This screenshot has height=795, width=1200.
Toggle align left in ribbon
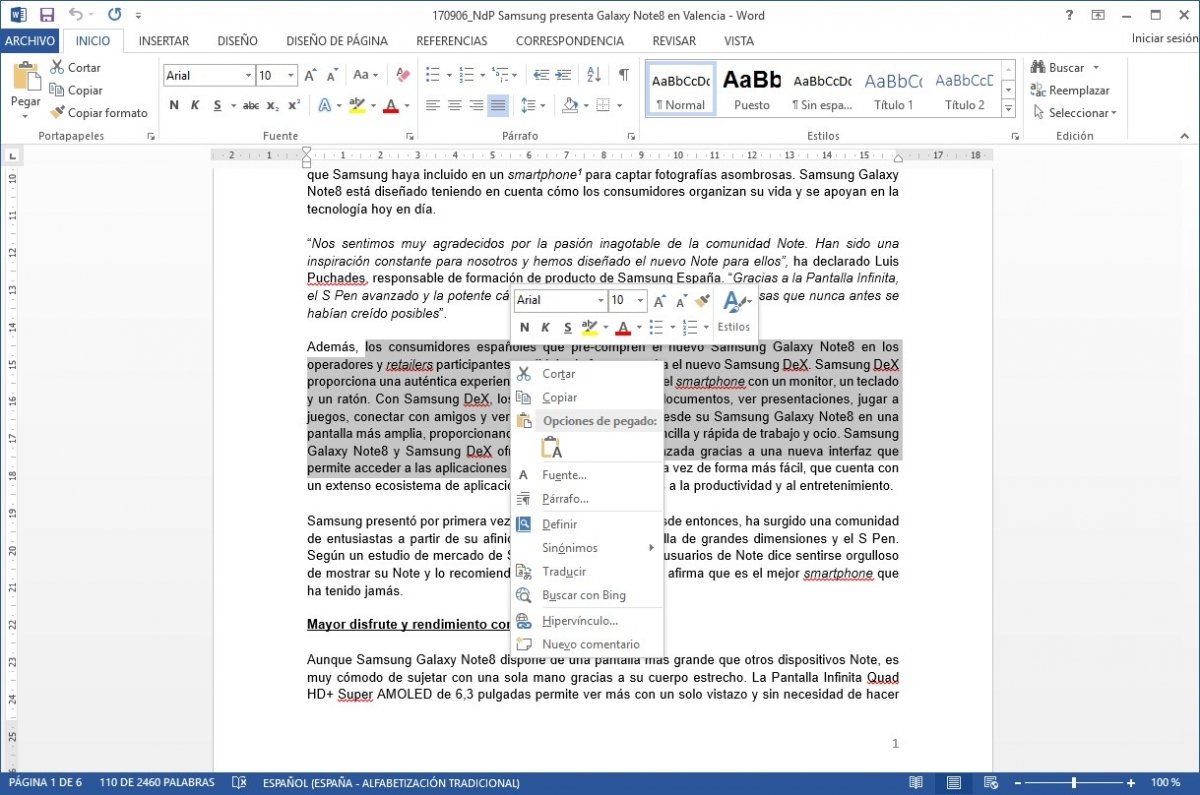[x=432, y=105]
